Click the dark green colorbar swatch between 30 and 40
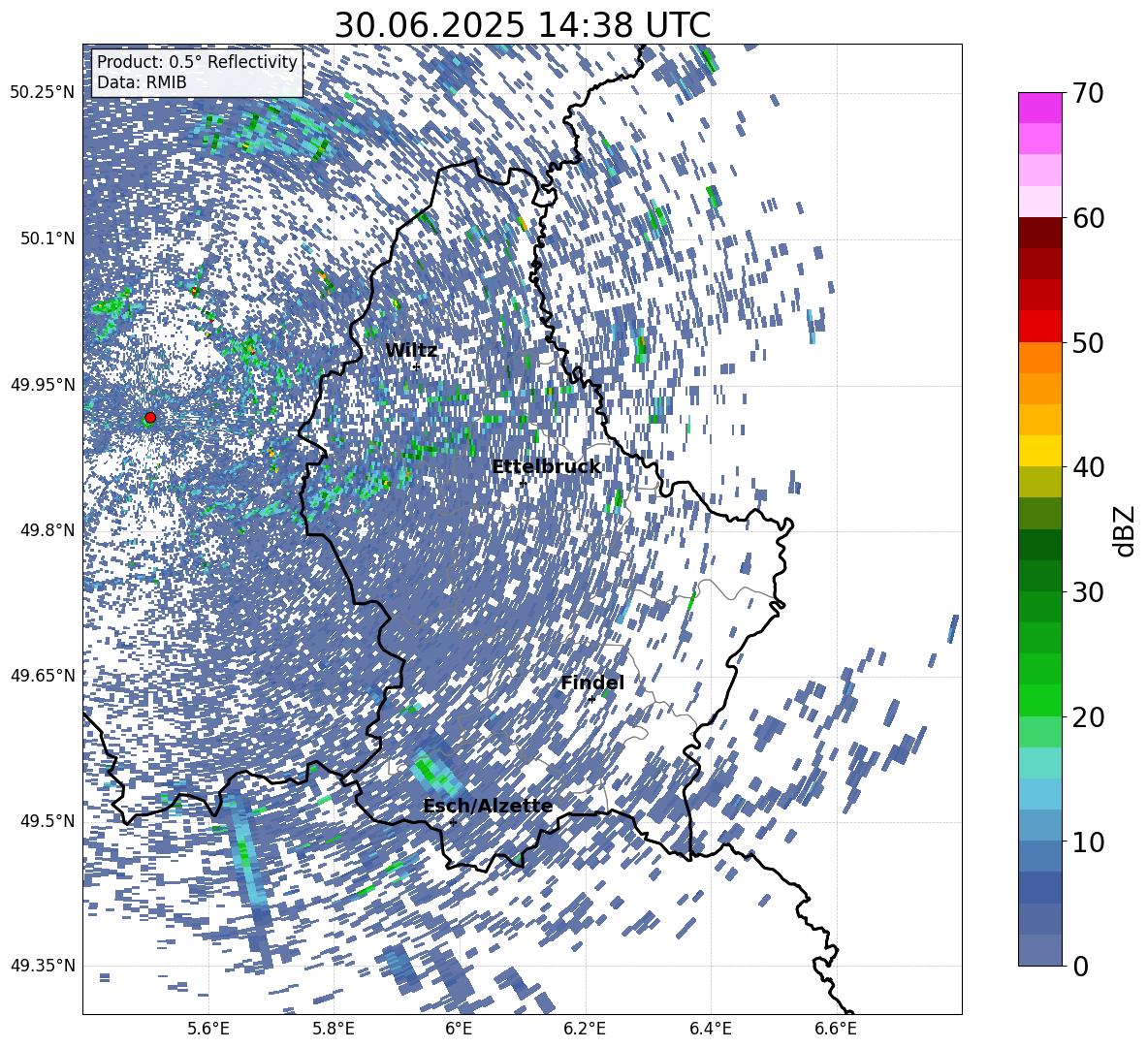Screen dimensions: 1148x1048 [1039, 545]
